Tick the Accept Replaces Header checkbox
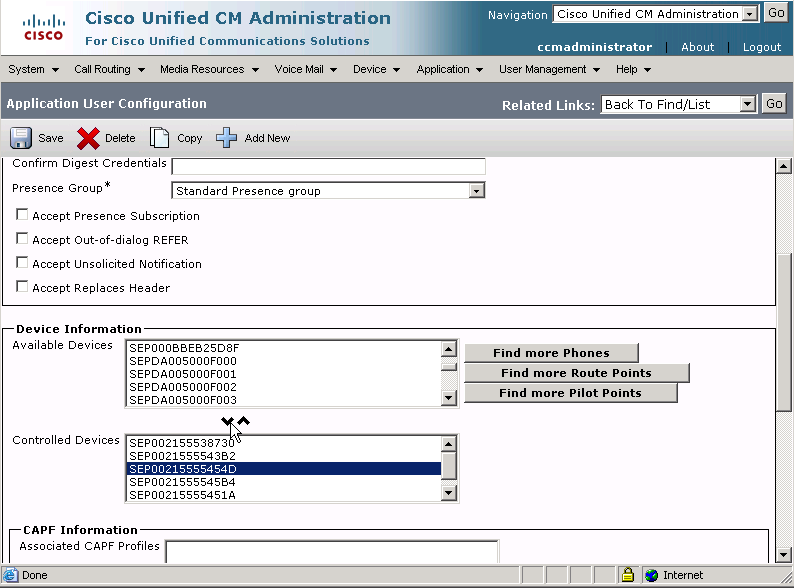794x588 pixels. point(22,287)
